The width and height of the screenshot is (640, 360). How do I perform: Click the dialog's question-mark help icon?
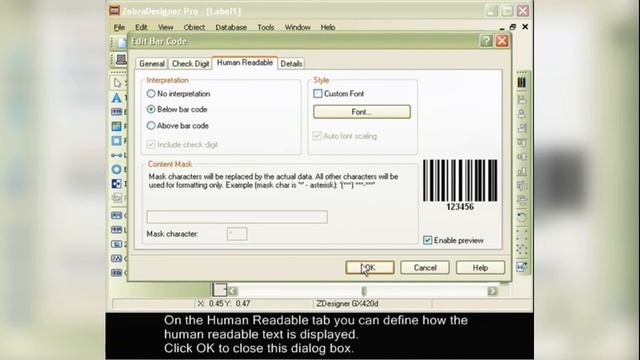tap(486, 41)
